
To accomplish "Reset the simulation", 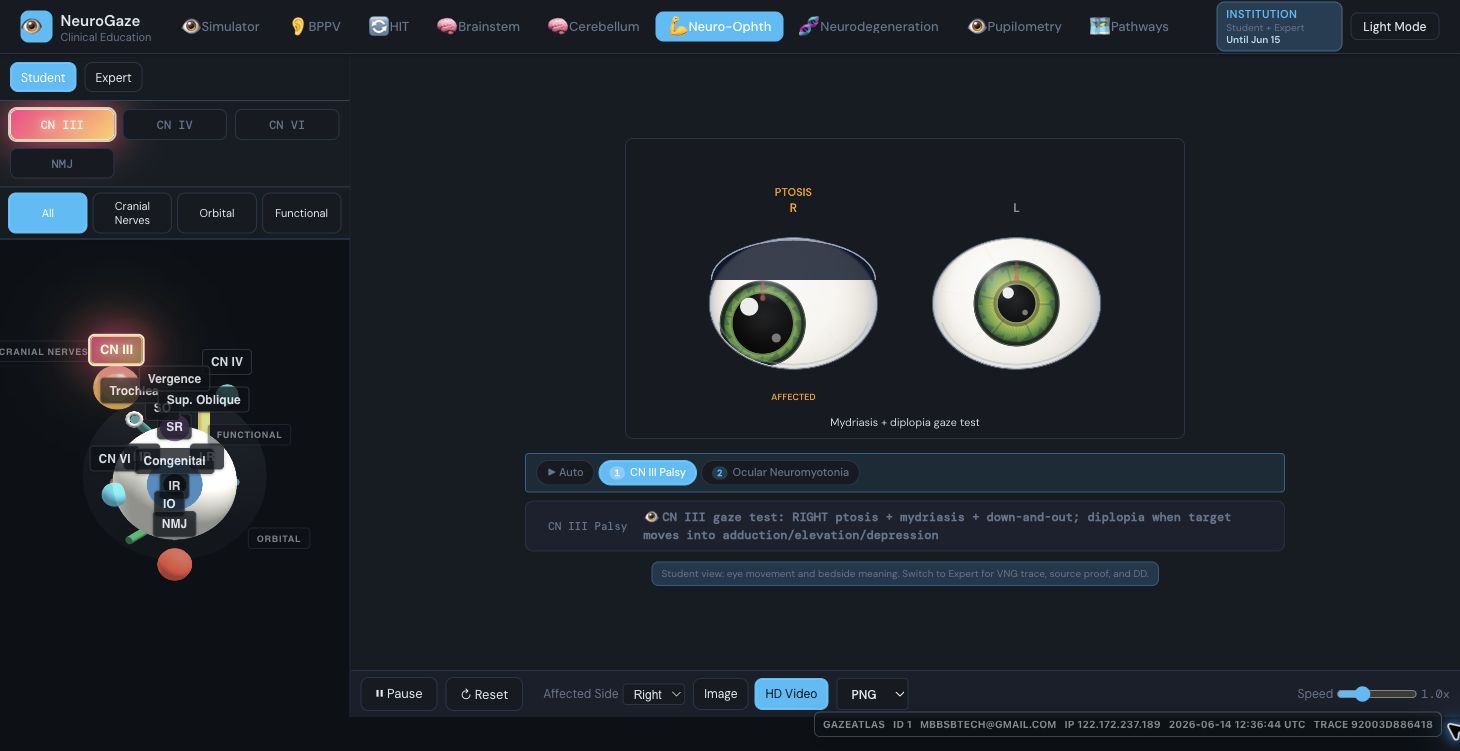I will [484, 693].
